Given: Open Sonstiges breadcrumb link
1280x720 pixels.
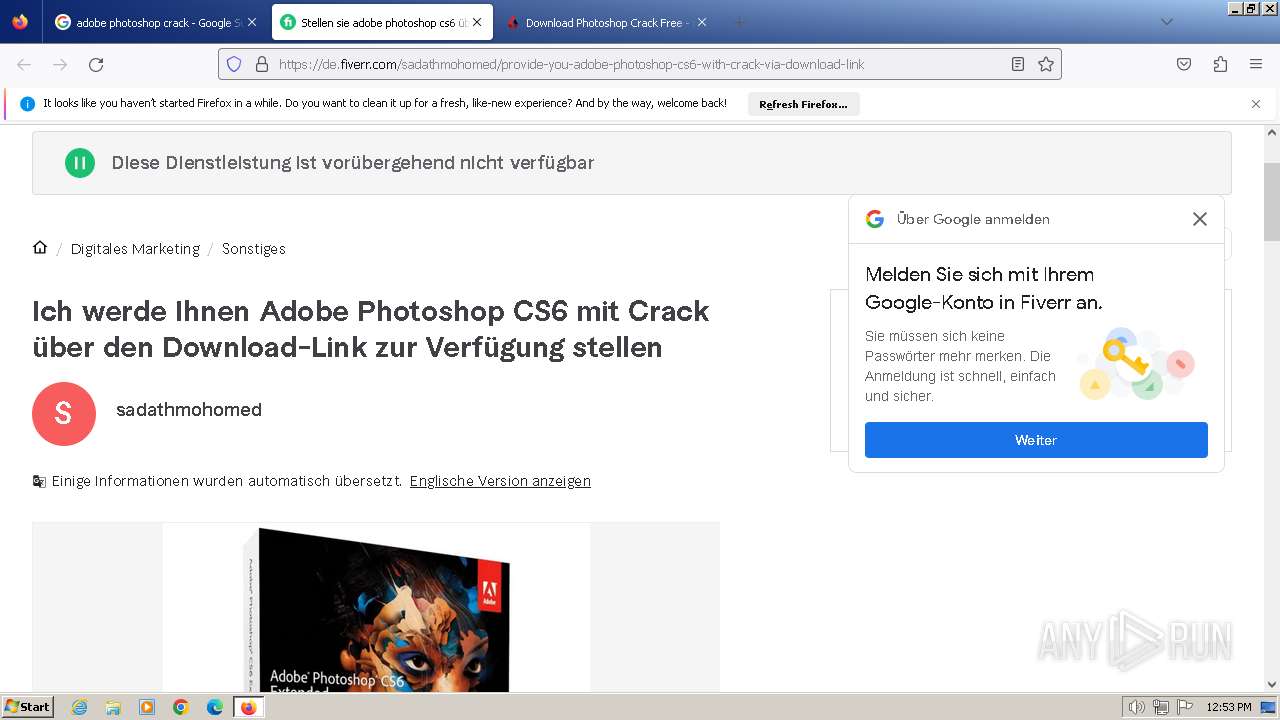Looking at the screenshot, I should tap(254, 249).
